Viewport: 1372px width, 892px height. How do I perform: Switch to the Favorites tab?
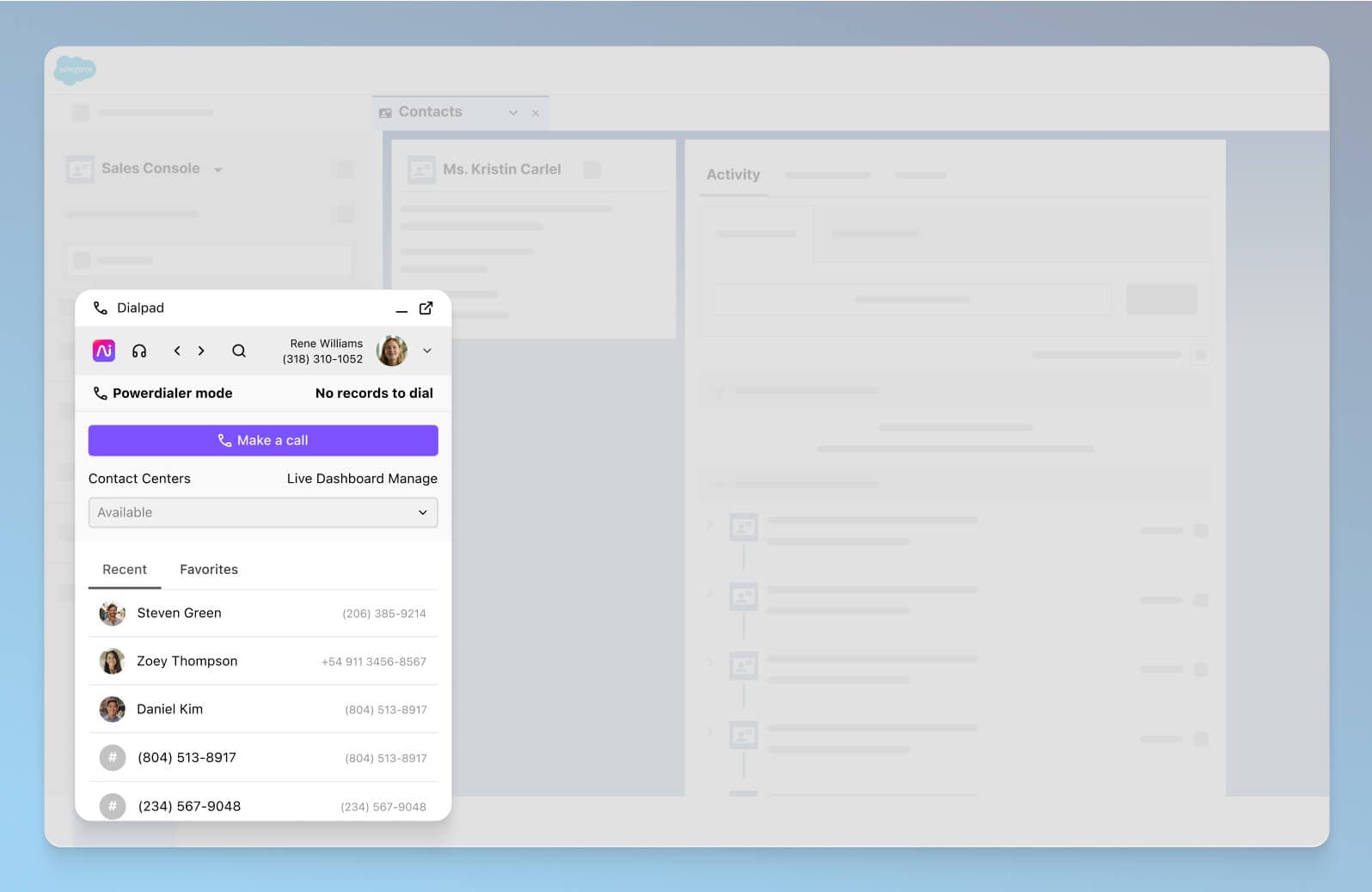pyautogui.click(x=209, y=569)
